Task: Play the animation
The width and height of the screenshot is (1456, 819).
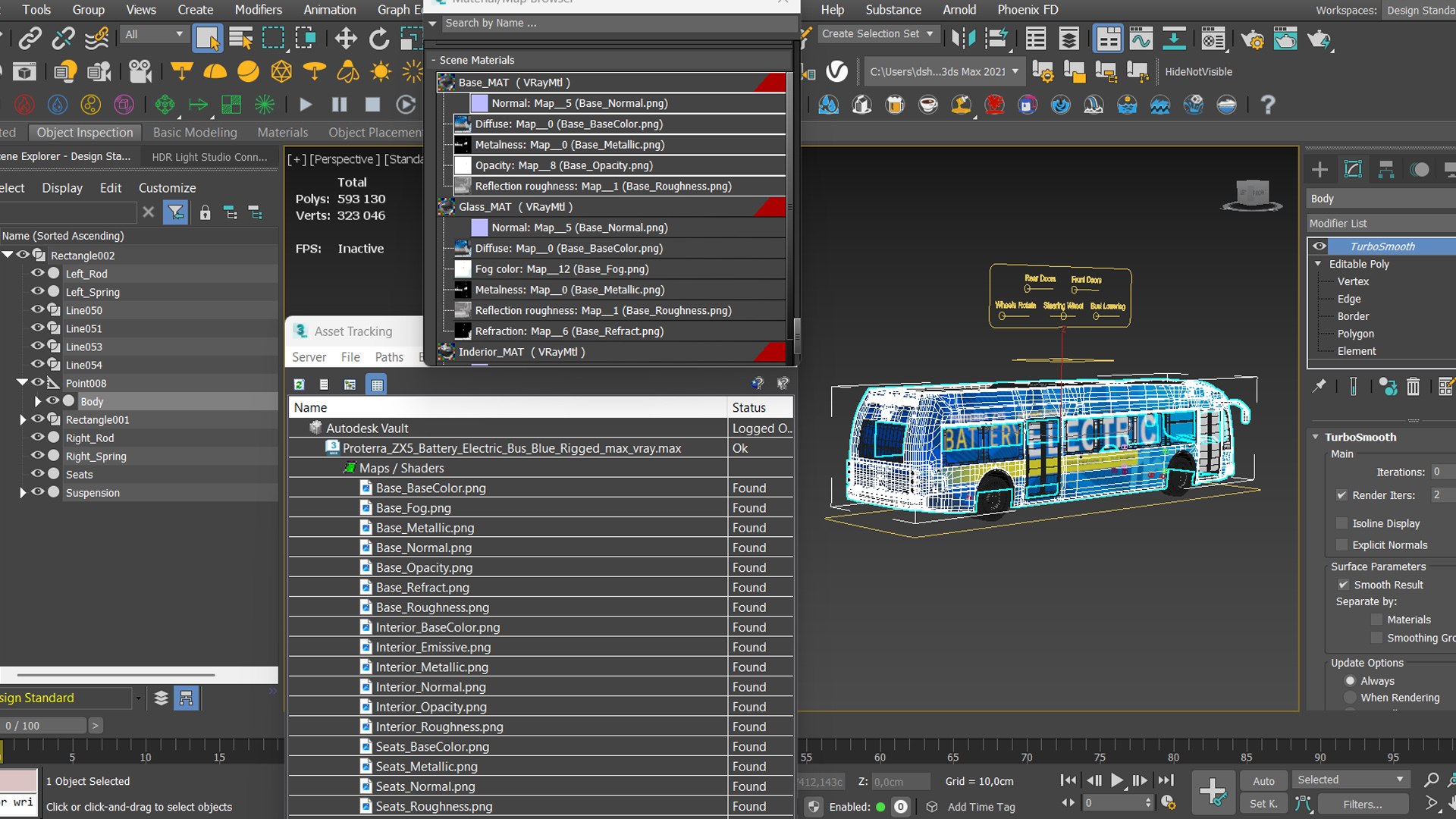Action: (1117, 780)
